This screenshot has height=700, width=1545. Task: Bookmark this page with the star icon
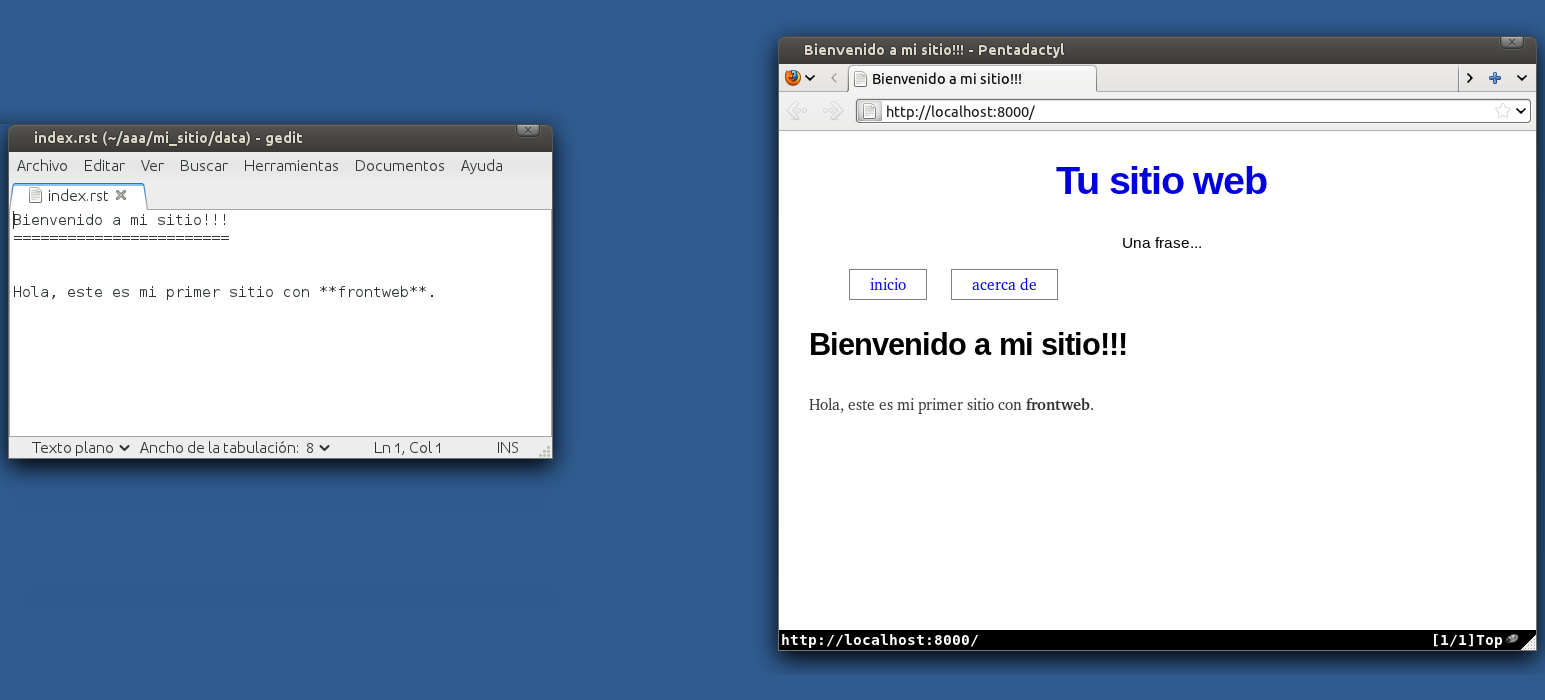(1502, 111)
